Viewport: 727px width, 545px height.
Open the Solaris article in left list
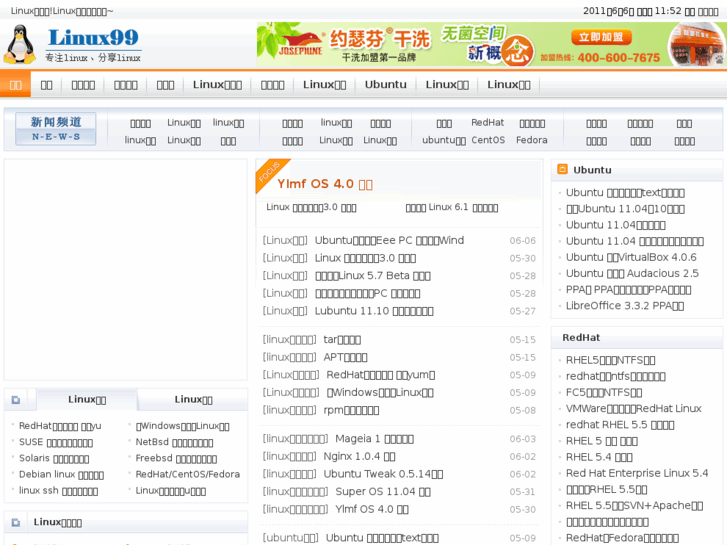click(54, 458)
